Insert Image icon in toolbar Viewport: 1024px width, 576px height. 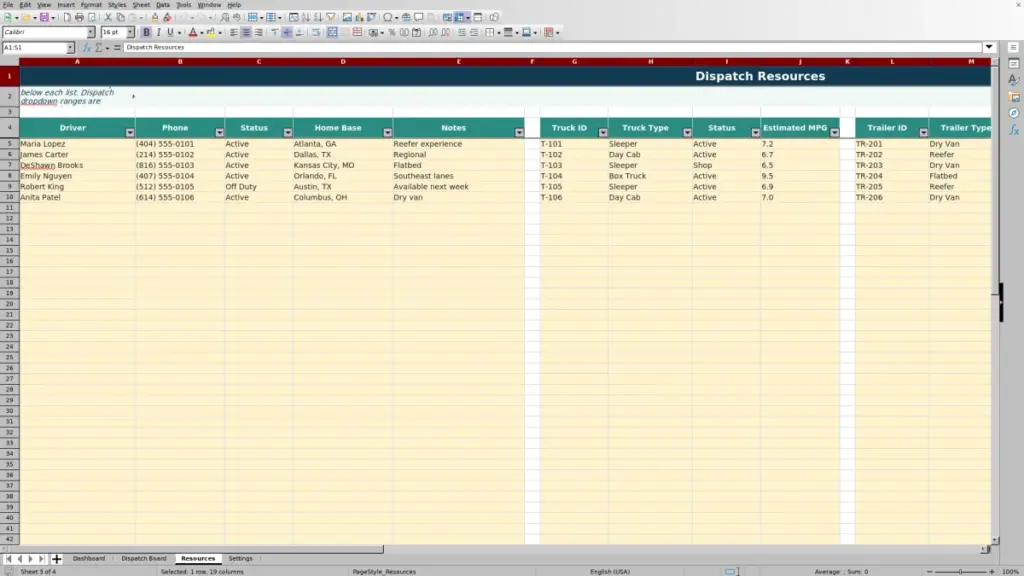(347, 17)
